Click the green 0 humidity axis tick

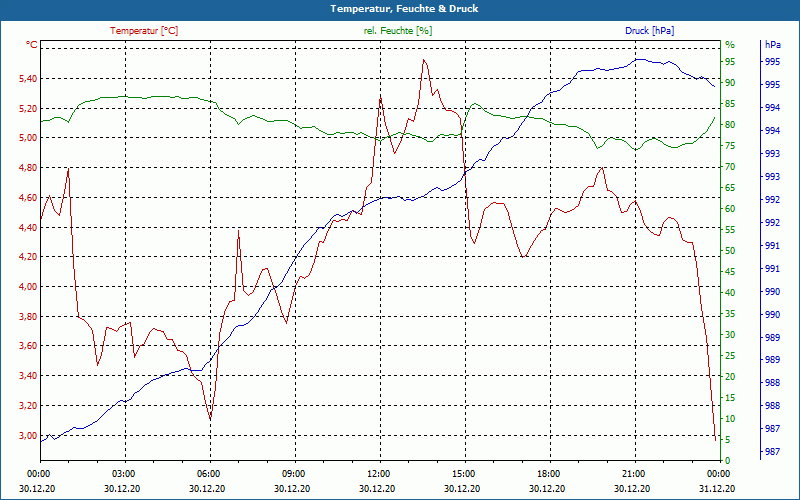point(728,461)
